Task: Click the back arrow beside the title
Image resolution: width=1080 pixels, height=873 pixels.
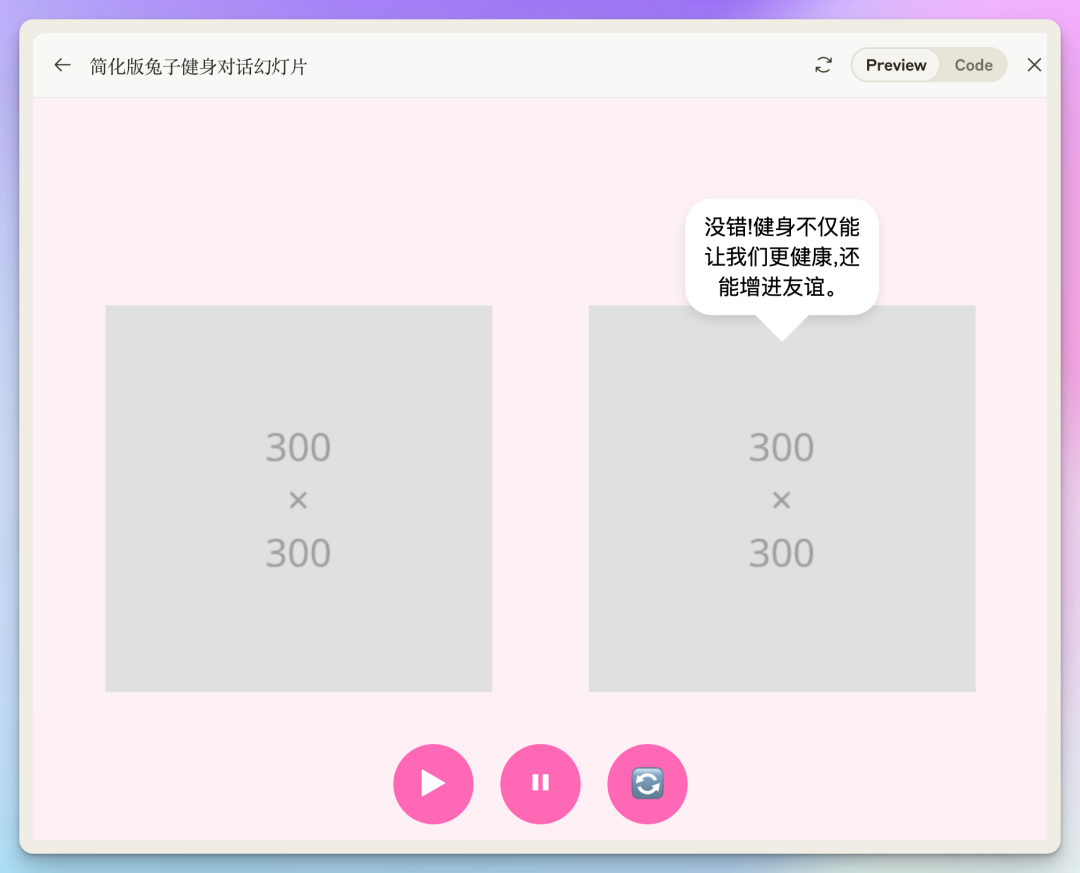Action: click(62, 65)
